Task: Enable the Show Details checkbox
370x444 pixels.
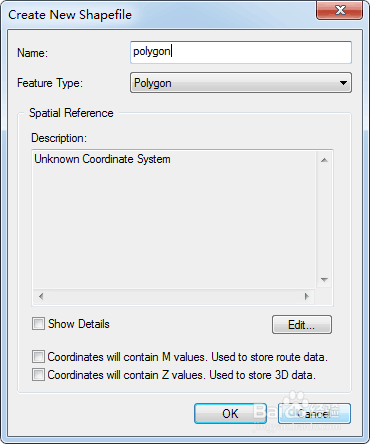Action: [x=38, y=324]
